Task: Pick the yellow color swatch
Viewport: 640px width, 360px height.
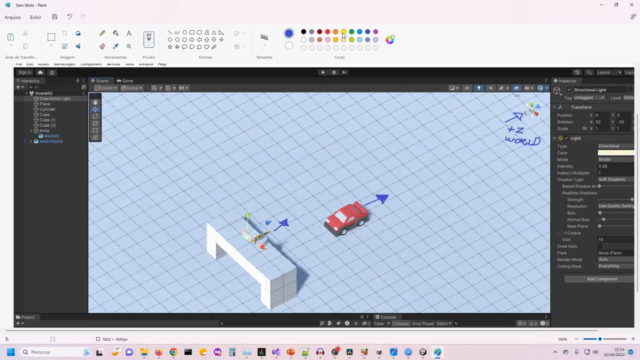Action: (343, 32)
